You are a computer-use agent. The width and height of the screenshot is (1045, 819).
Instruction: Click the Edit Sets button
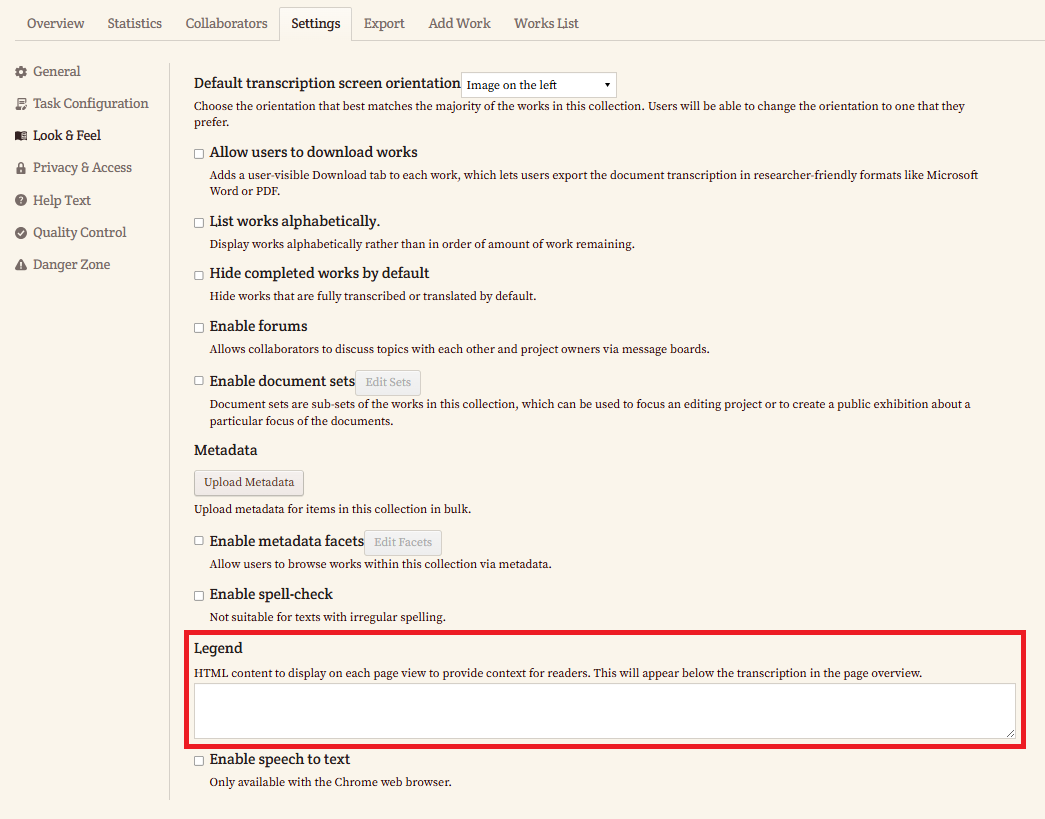(x=388, y=382)
